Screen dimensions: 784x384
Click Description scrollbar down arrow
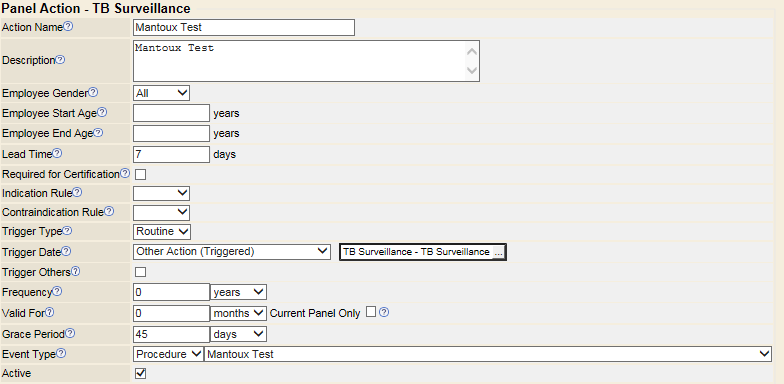click(x=472, y=71)
